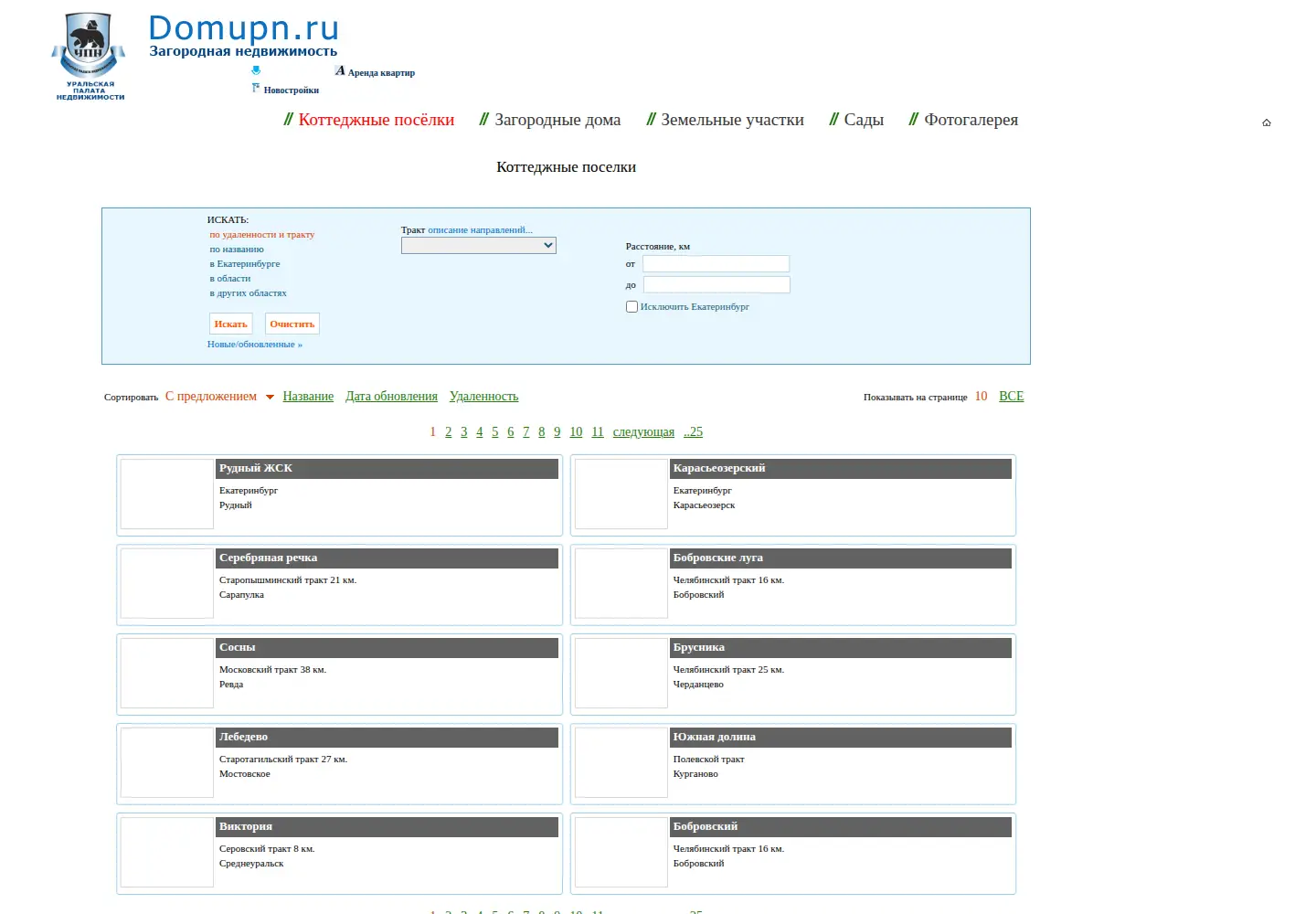
Task: Open Карасьеозерский listing title
Action: click(x=719, y=468)
